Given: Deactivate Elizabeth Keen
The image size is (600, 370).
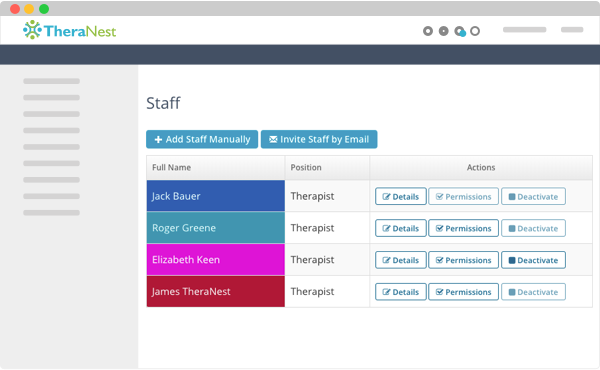Looking at the screenshot, I should (x=533, y=260).
